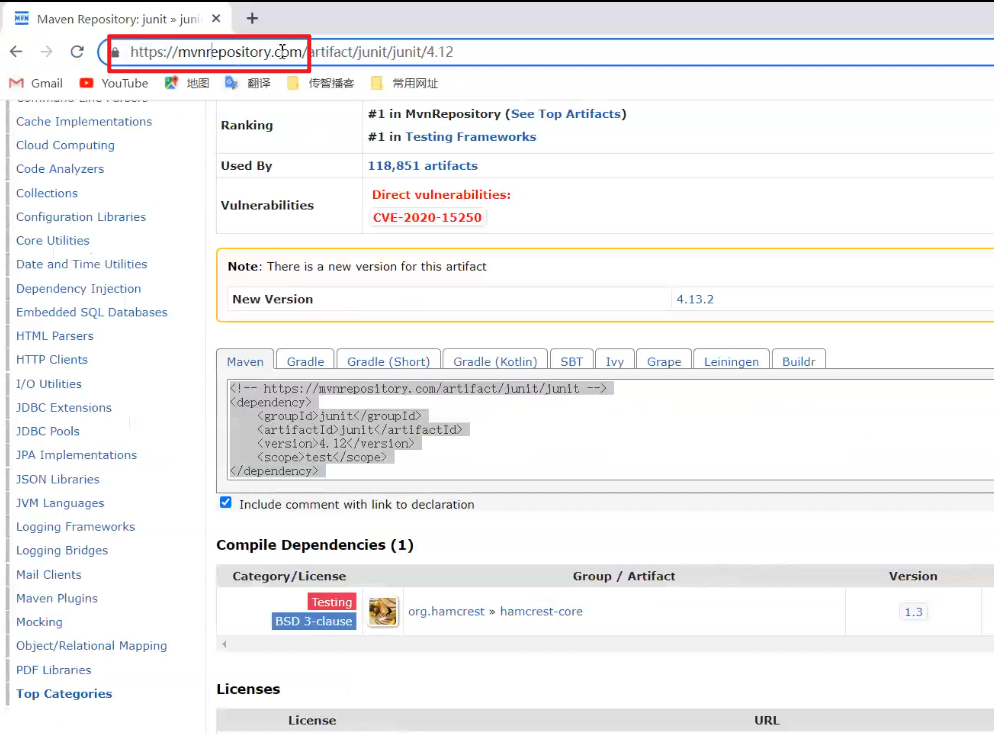The height and width of the screenshot is (734, 994).
Task: Open Date and Time Utilities category
Action: 81,264
